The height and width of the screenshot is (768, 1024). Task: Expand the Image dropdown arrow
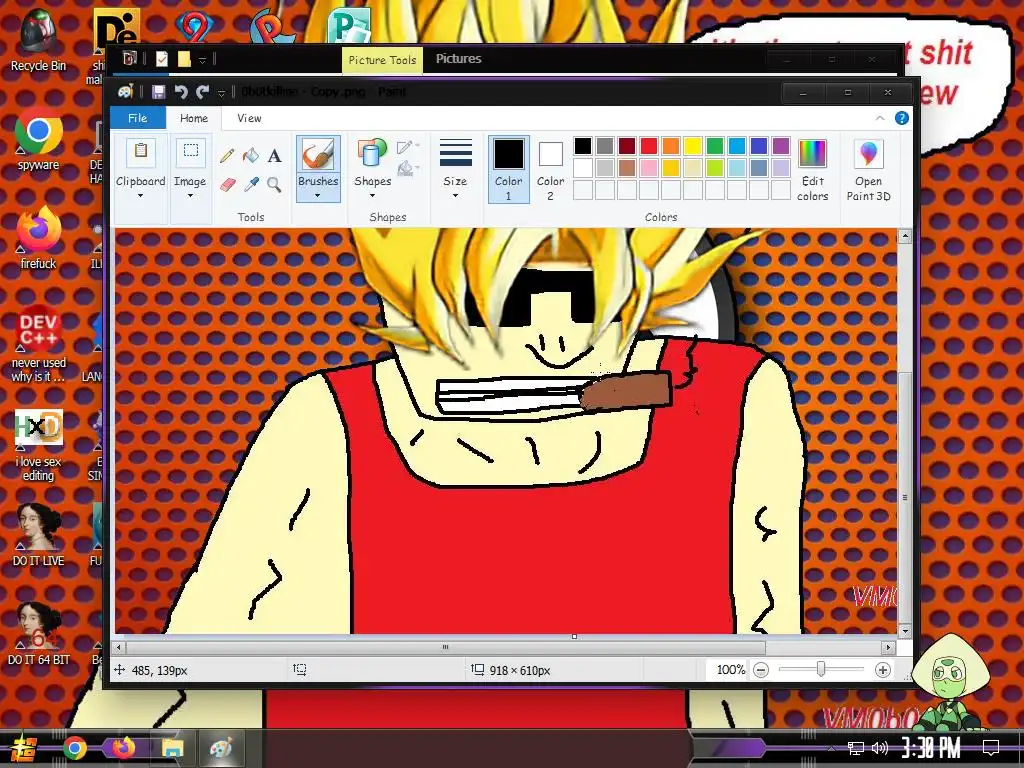[191, 195]
